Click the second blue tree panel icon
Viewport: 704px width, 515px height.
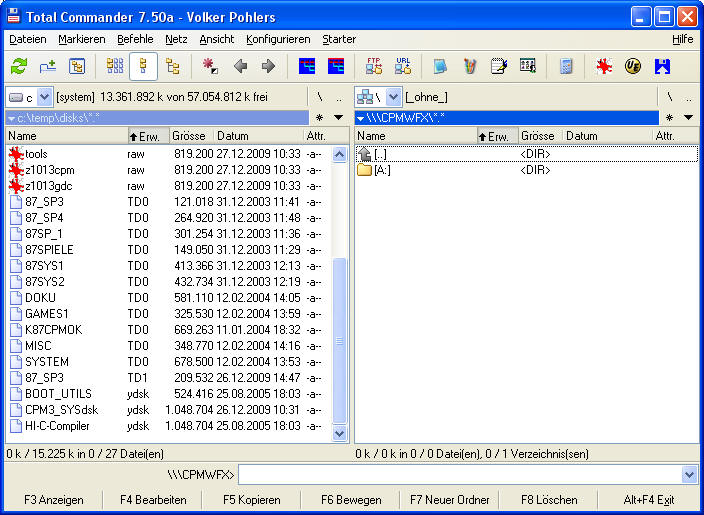pos(336,66)
